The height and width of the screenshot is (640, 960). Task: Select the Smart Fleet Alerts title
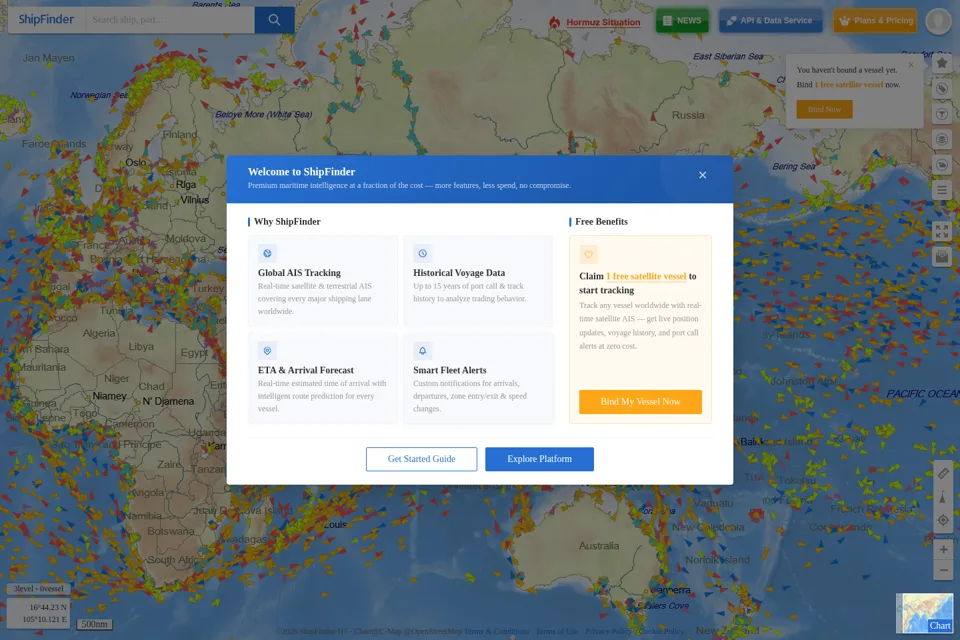pyautogui.click(x=450, y=370)
